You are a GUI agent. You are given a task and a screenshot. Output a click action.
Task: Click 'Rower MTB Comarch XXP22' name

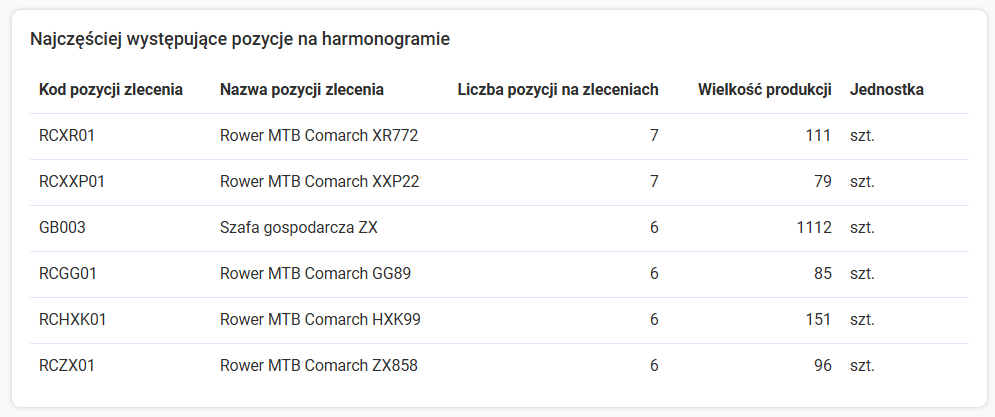point(319,182)
